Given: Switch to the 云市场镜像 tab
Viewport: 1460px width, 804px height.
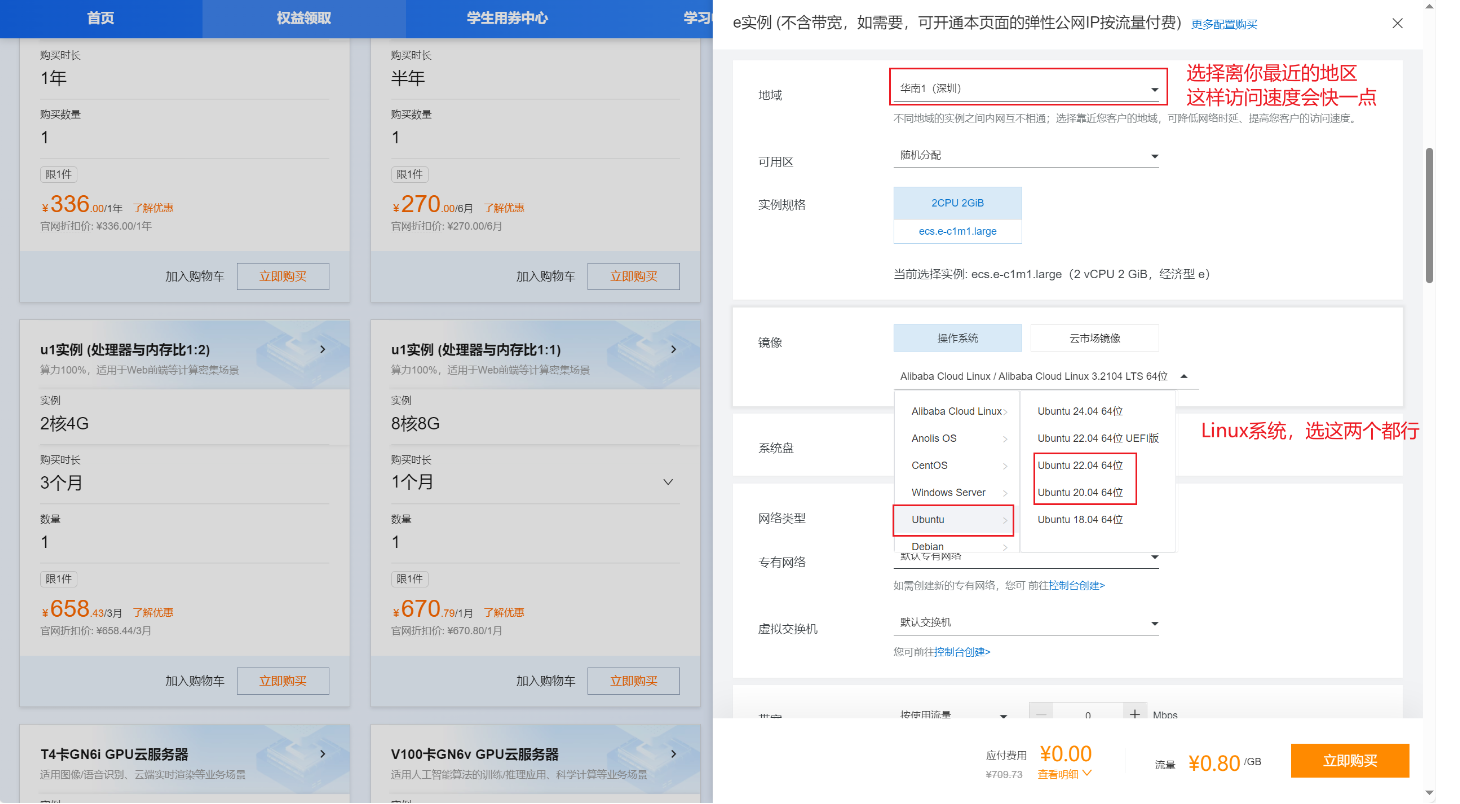Looking at the screenshot, I should point(1094,338).
